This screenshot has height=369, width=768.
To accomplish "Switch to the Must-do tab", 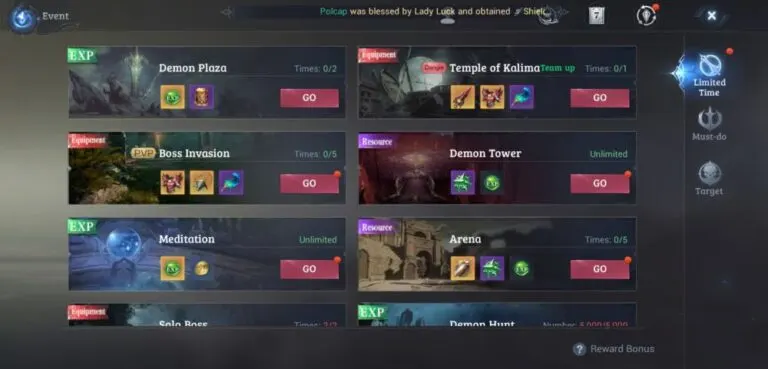I will click(x=709, y=124).
